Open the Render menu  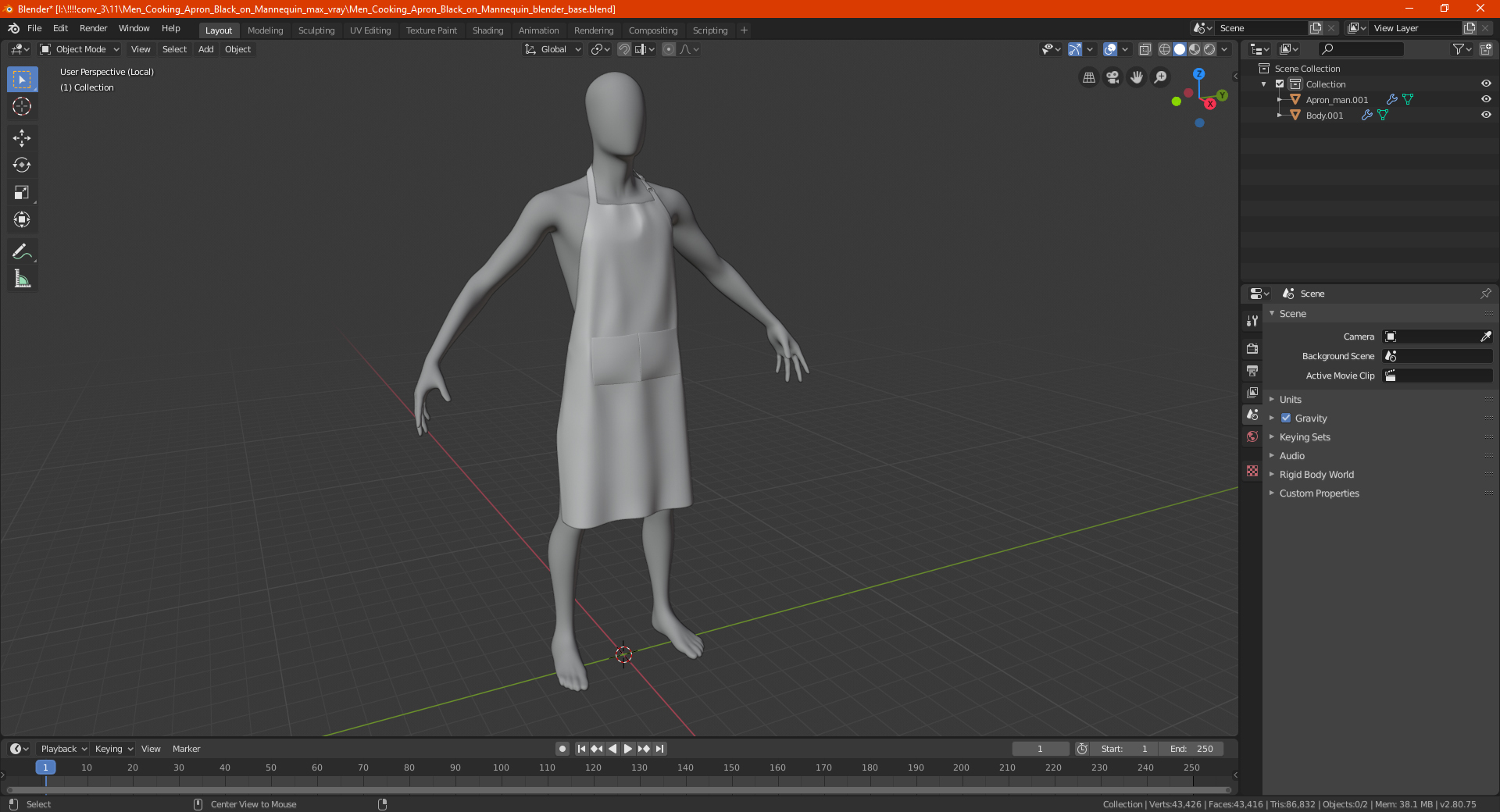point(94,28)
